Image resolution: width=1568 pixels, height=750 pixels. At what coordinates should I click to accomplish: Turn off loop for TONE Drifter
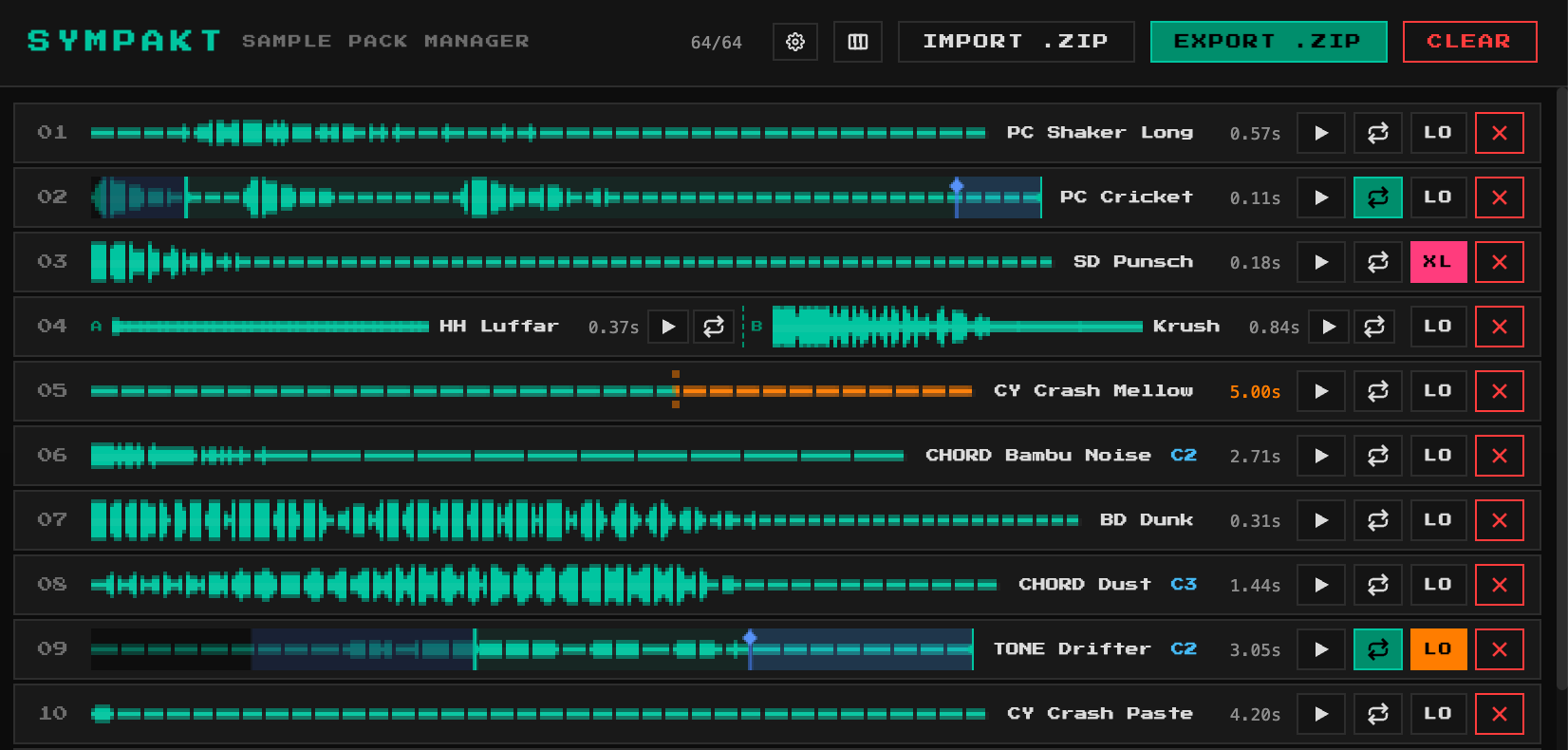click(x=1377, y=649)
